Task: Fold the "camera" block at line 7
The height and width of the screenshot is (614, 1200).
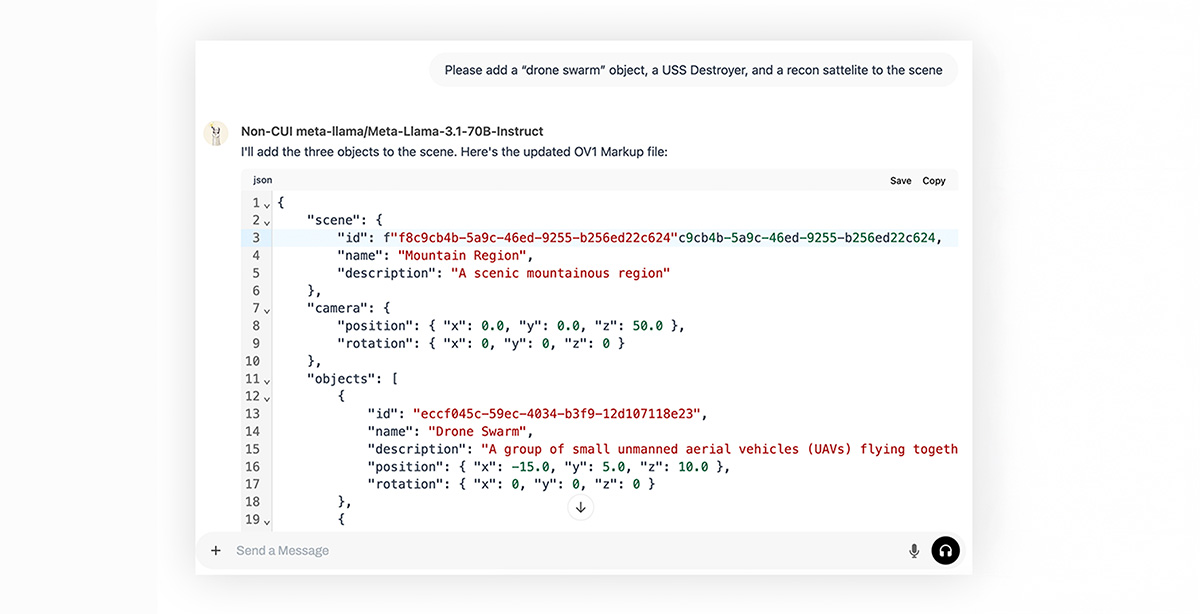Action: click(x=266, y=309)
